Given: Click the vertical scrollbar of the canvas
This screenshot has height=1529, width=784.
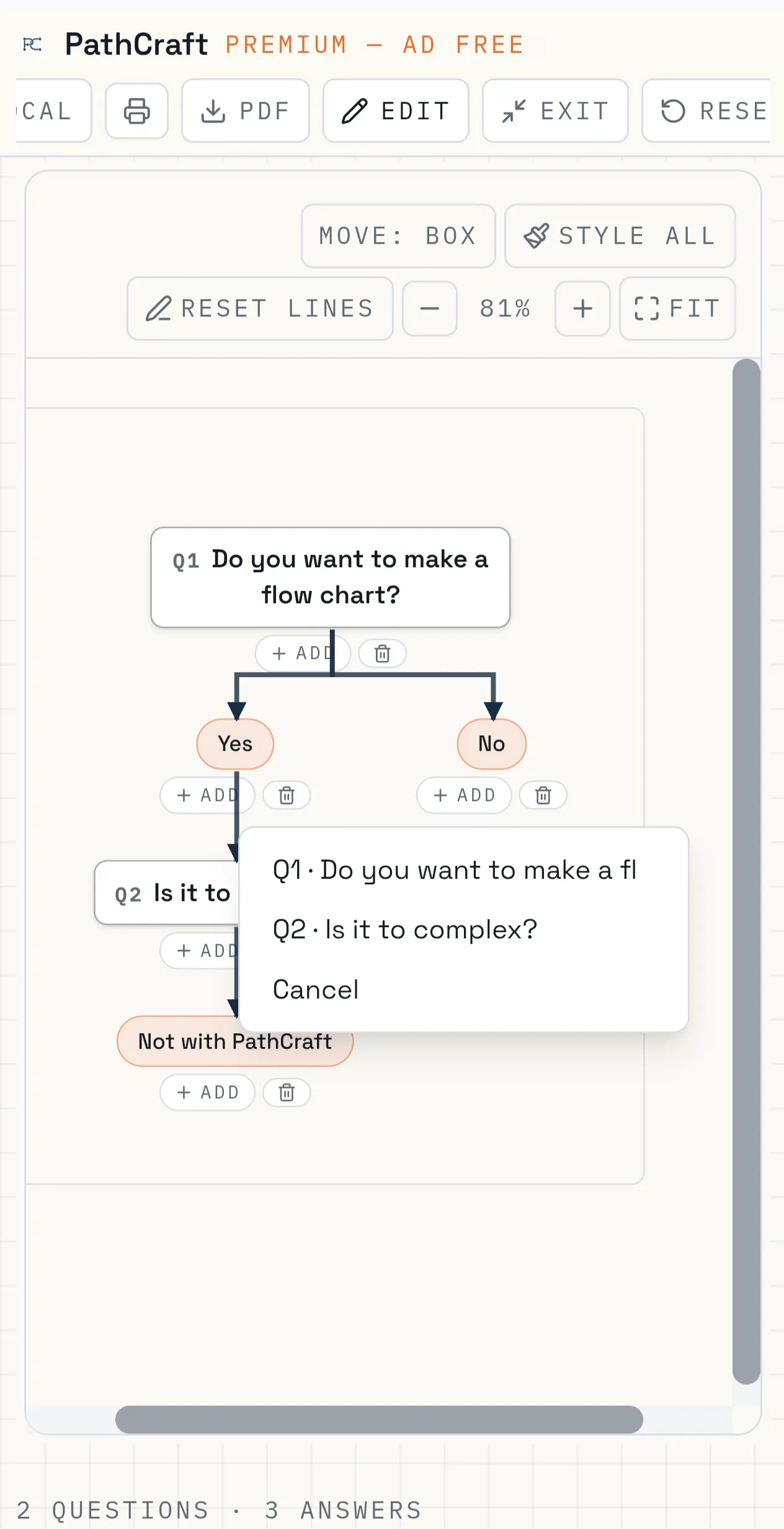Looking at the screenshot, I should click(746, 871).
